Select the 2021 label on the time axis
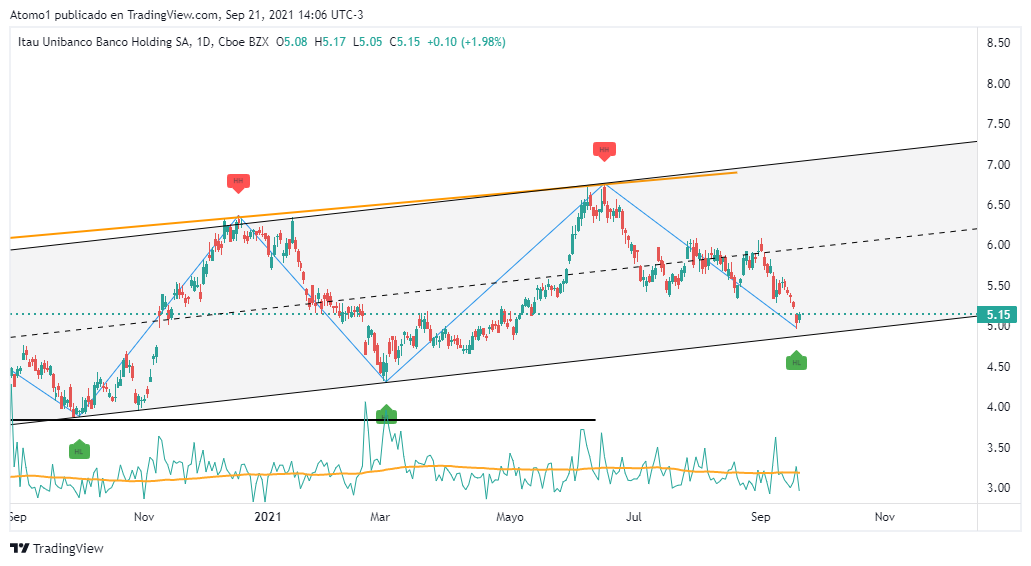This screenshot has width=1031, height=566. click(x=267, y=517)
